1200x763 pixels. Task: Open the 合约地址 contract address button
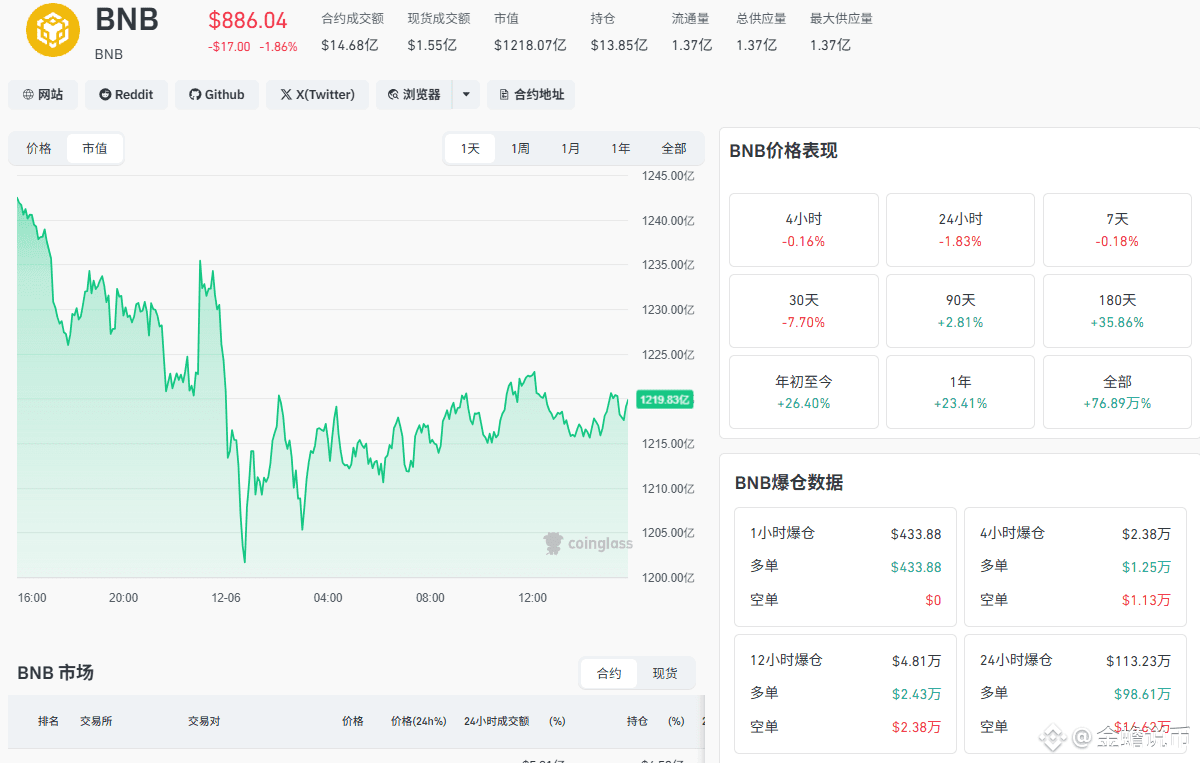pyautogui.click(x=531, y=95)
